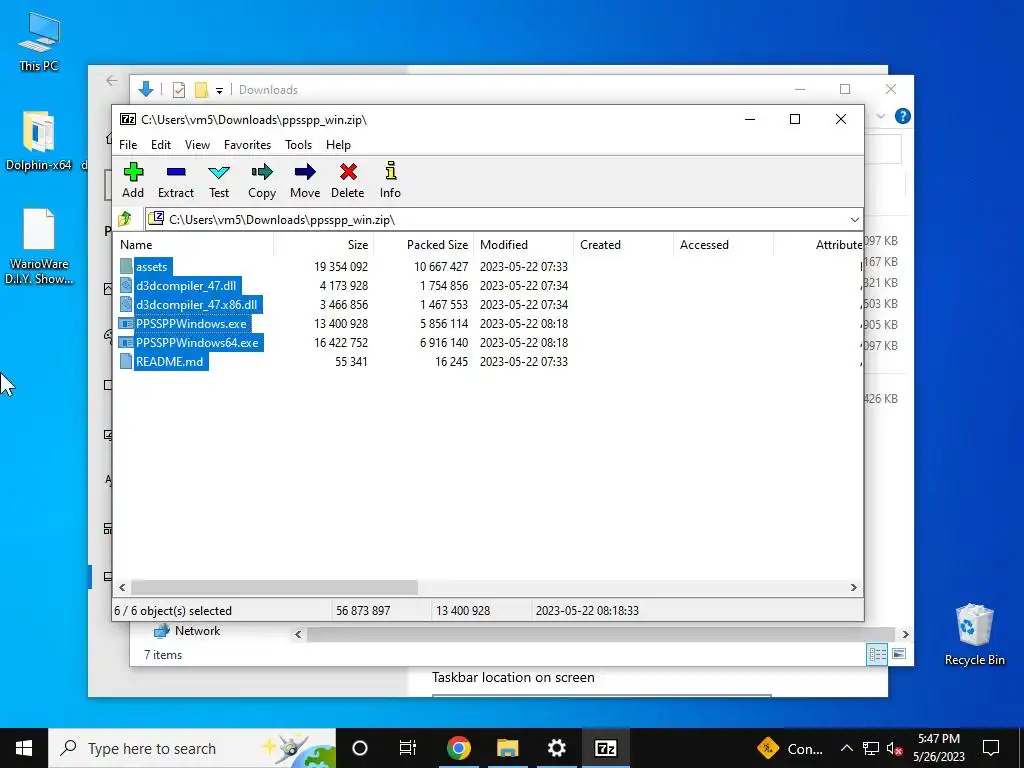Open Settings gear on the taskbar

click(556, 748)
